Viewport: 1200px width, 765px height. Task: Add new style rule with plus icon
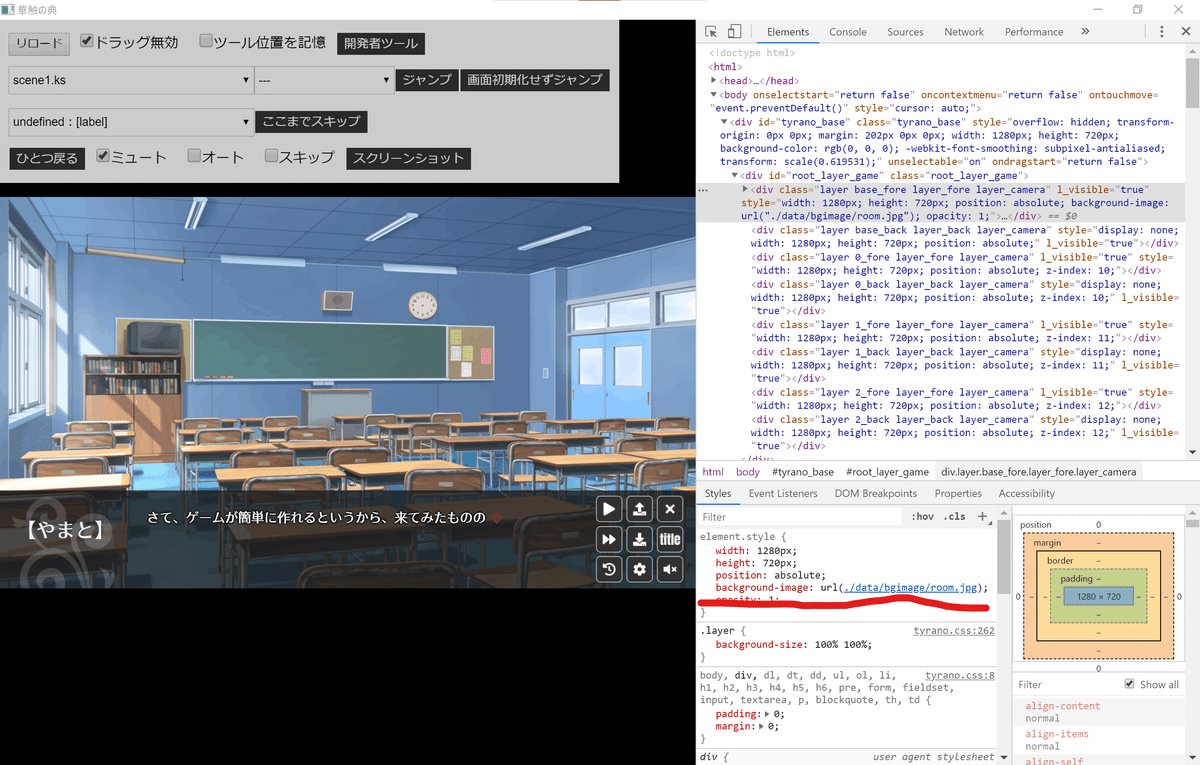983,517
